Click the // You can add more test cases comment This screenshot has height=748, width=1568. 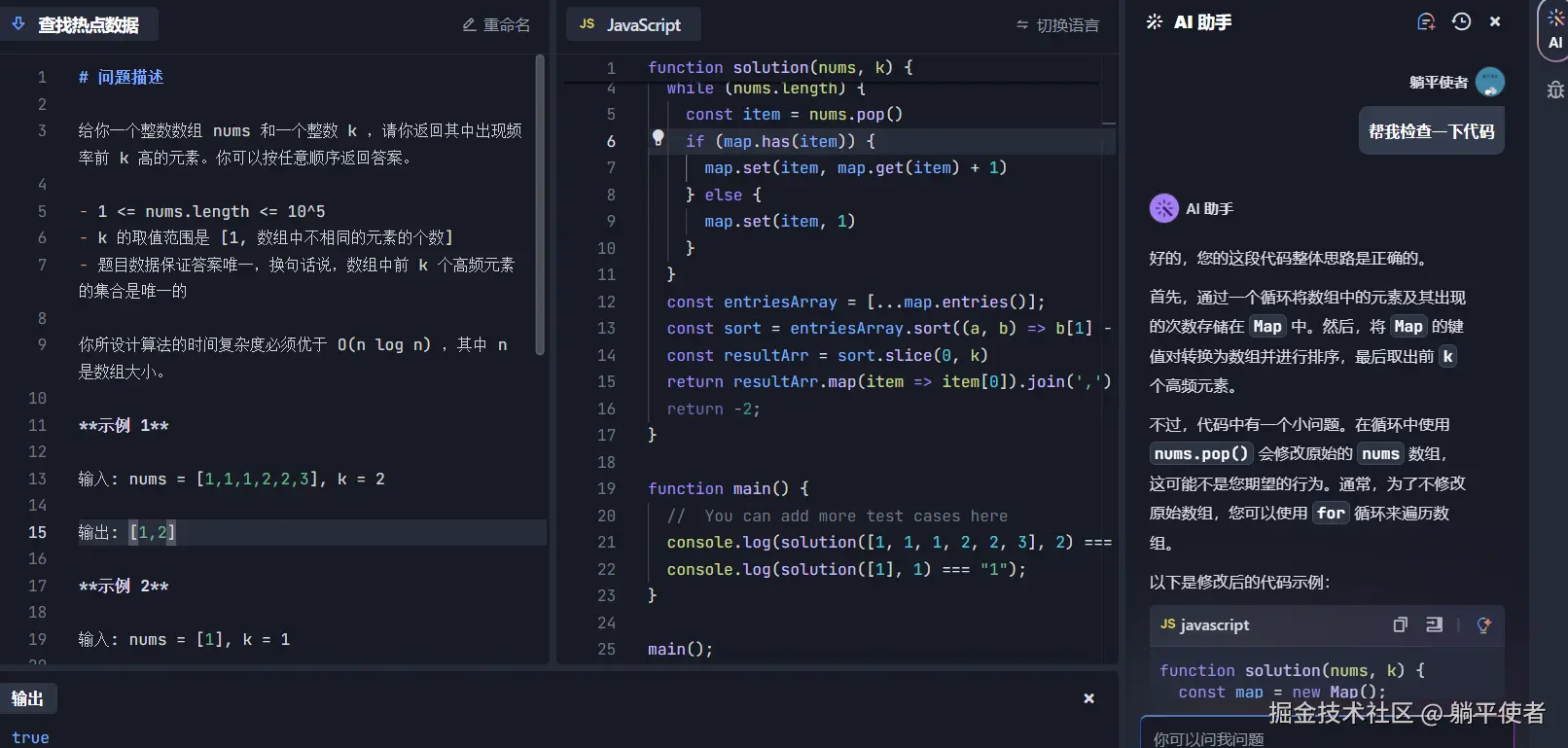tap(837, 516)
